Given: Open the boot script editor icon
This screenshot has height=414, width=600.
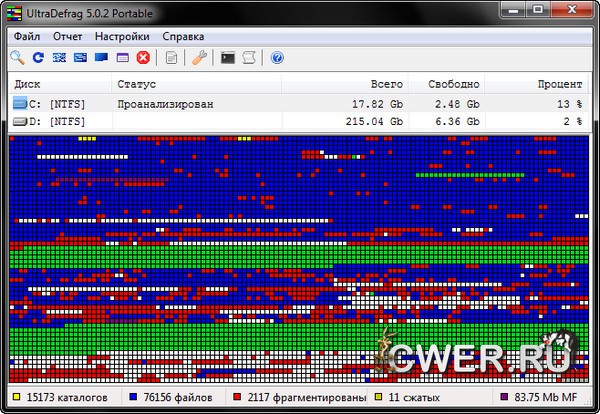Looking at the screenshot, I should click(x=249, y=58).
